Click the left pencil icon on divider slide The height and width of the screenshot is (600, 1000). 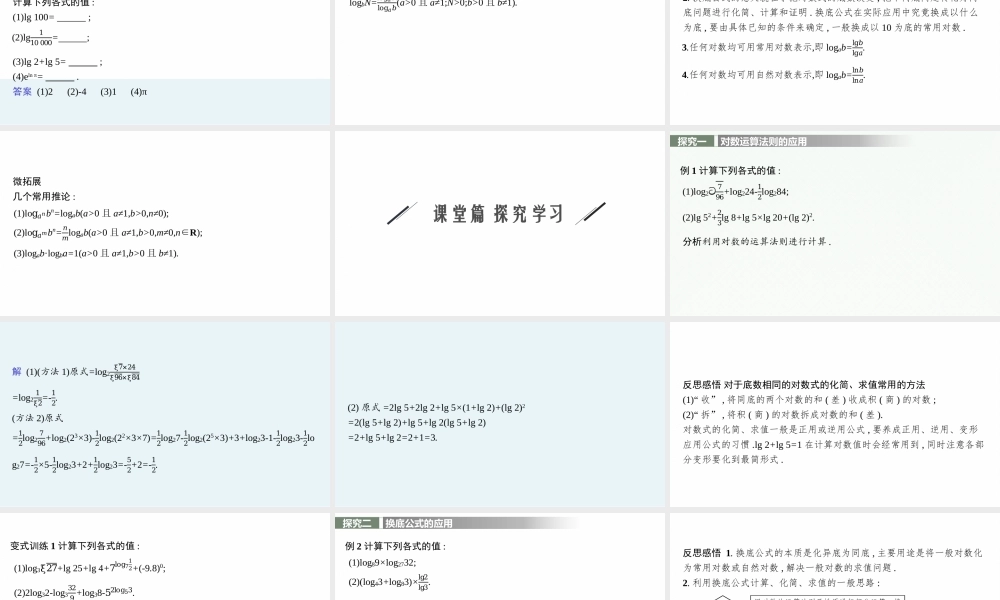(x=402, y=213)
